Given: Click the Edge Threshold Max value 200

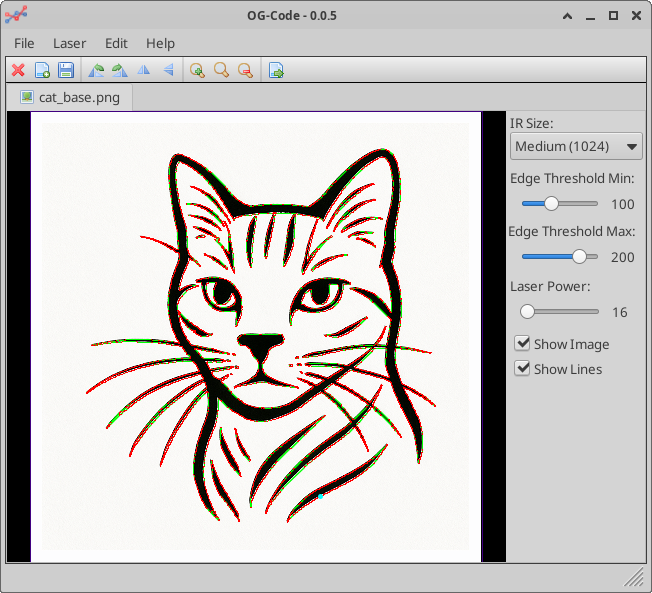Looking at the screenshot, I should [x=622, y=257].
